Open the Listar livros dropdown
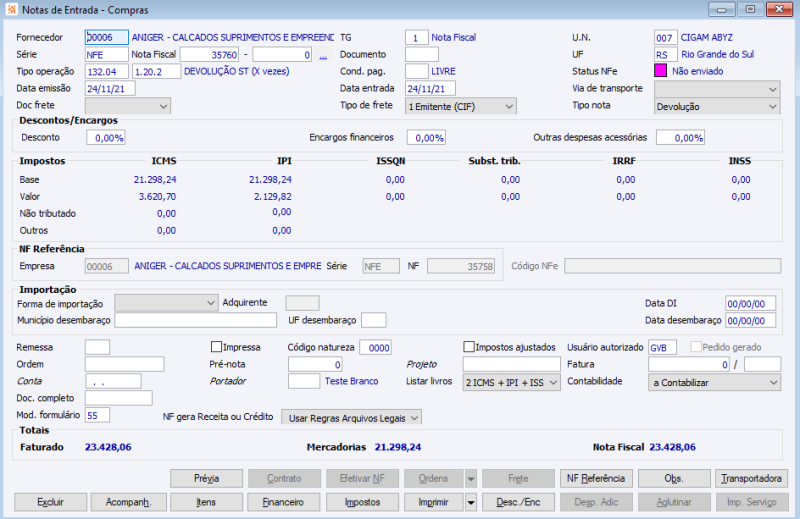 tap(511, 382)
